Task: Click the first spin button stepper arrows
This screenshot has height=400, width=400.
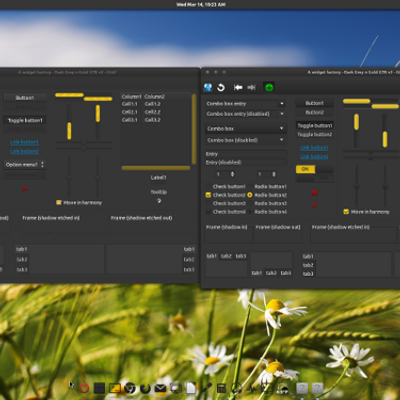Action: point(232,174)
